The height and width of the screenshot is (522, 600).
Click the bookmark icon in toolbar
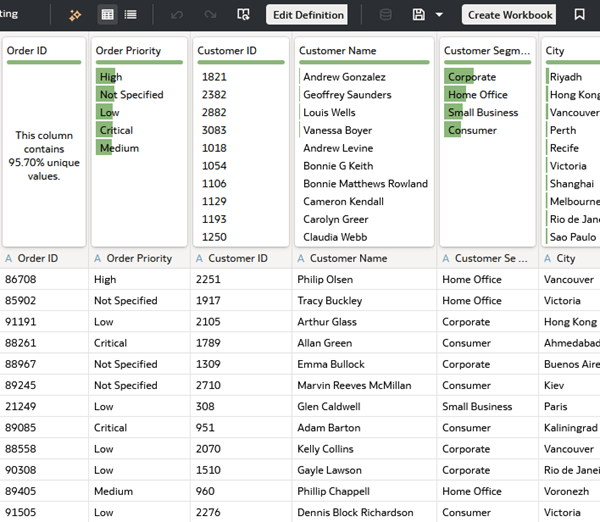tap(579, 15)
